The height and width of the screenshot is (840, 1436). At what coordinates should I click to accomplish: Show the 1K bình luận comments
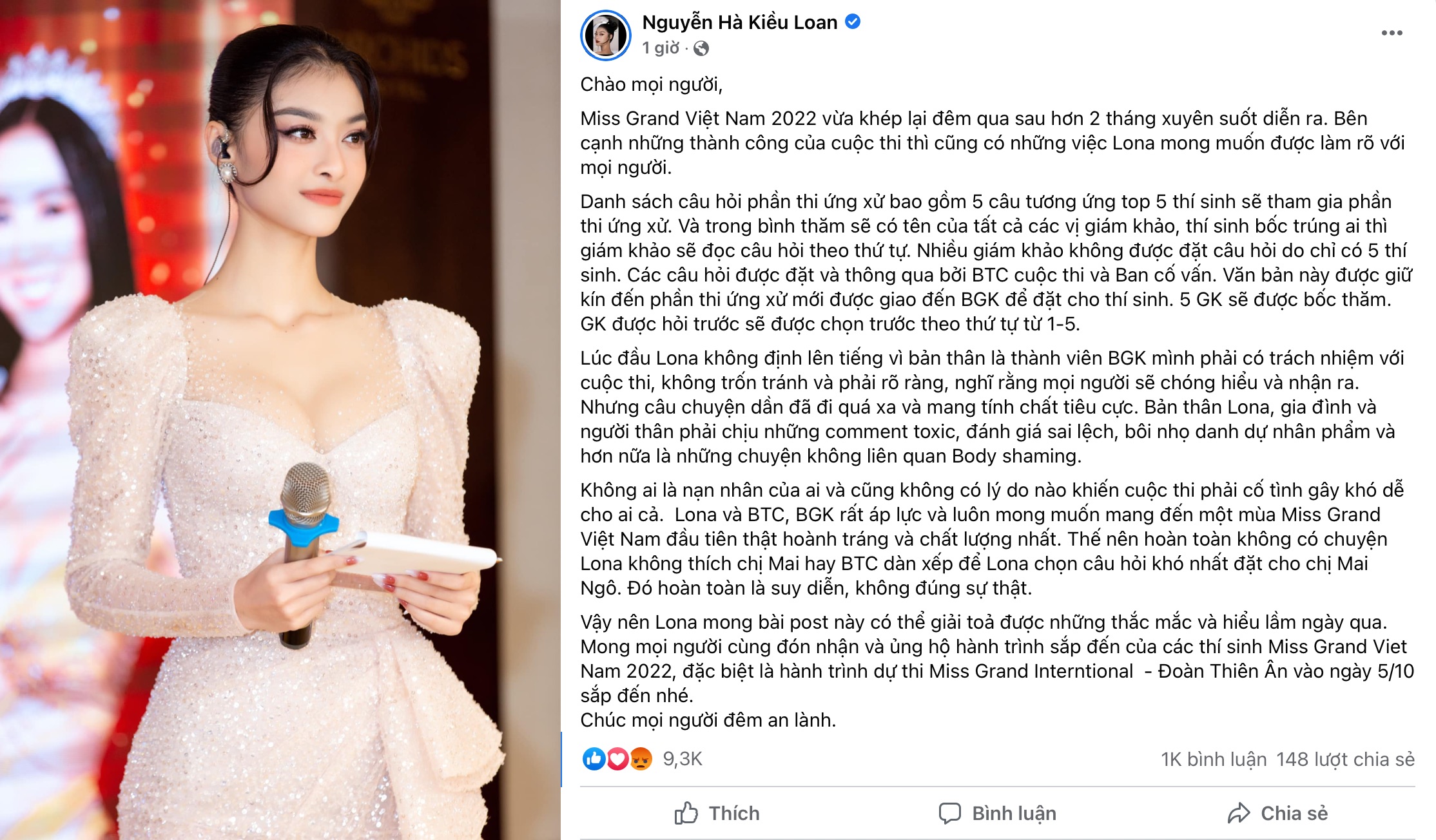click(x=1214, y=759)
